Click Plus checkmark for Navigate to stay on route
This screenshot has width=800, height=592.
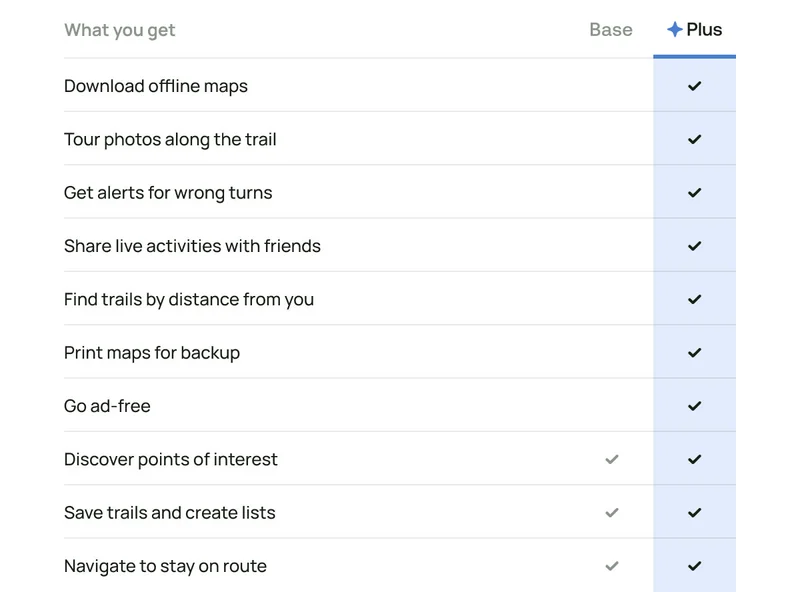pos(694,566)
